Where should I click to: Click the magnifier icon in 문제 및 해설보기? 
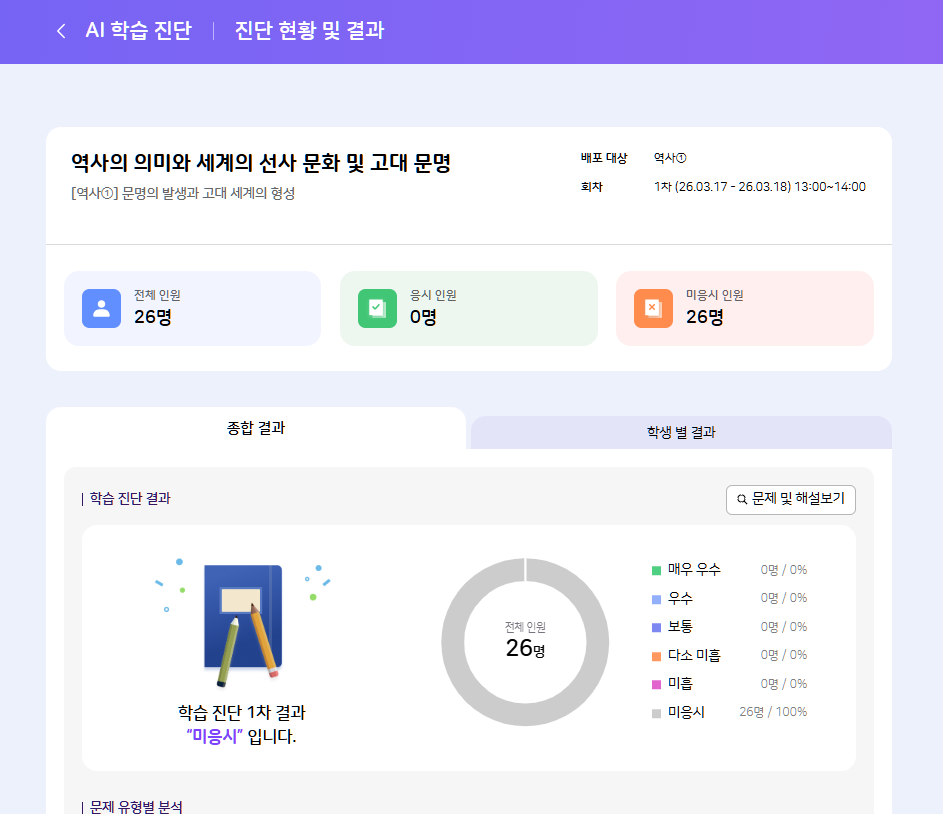click(x=742, y=499)
